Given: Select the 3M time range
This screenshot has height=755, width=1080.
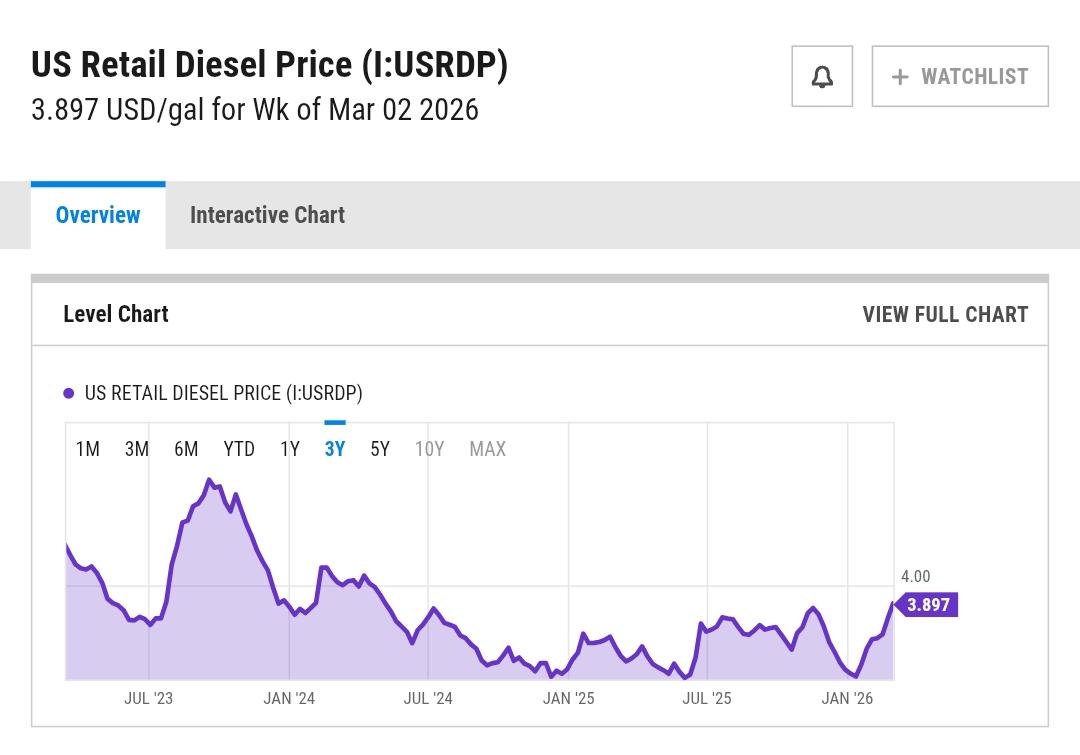Looking at the screenshot, I should click(137, 449).
